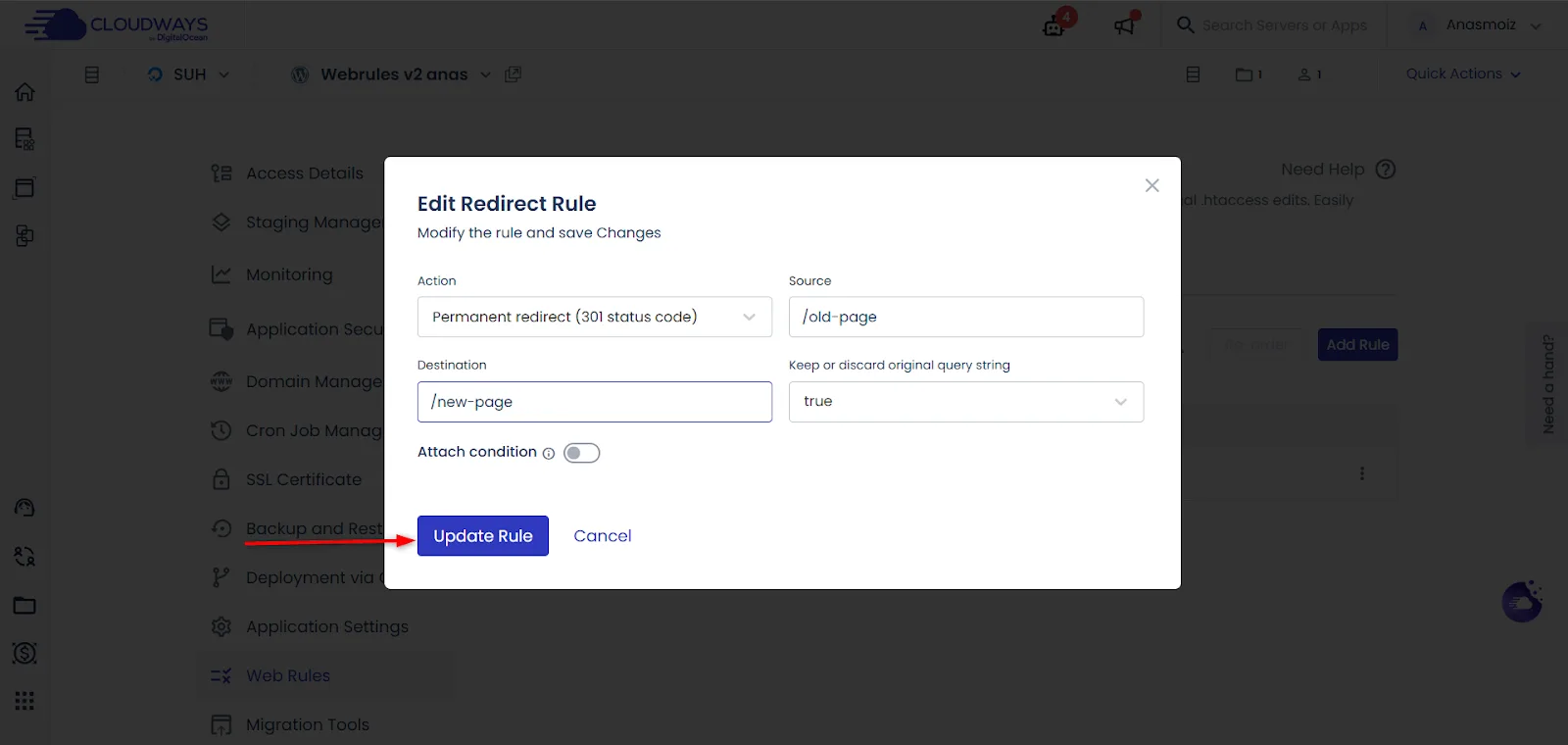The height and width of the screenshot is (745, 1568).
Task: Open the apps grid icon in sidebar
Action: click(x=24, y=701)
